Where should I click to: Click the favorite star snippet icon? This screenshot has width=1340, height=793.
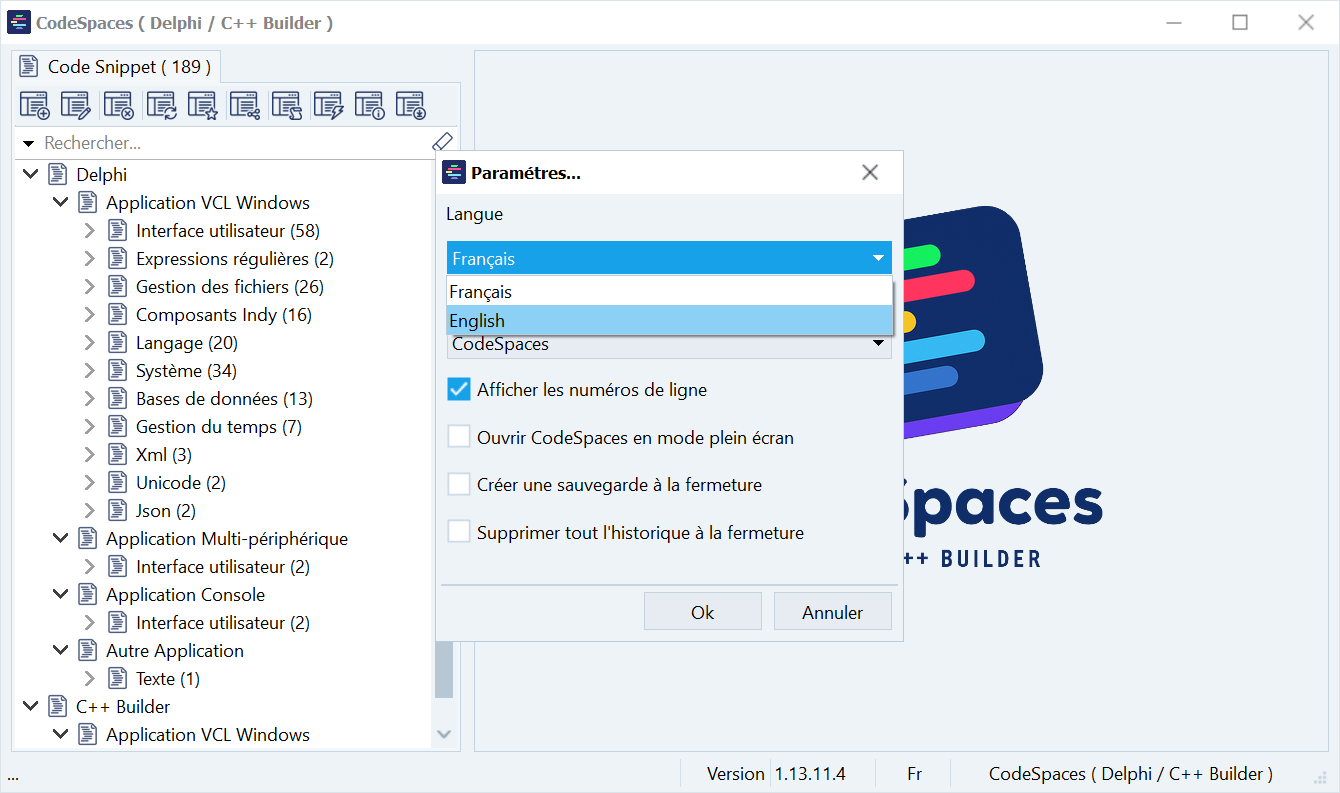(202, 105)
